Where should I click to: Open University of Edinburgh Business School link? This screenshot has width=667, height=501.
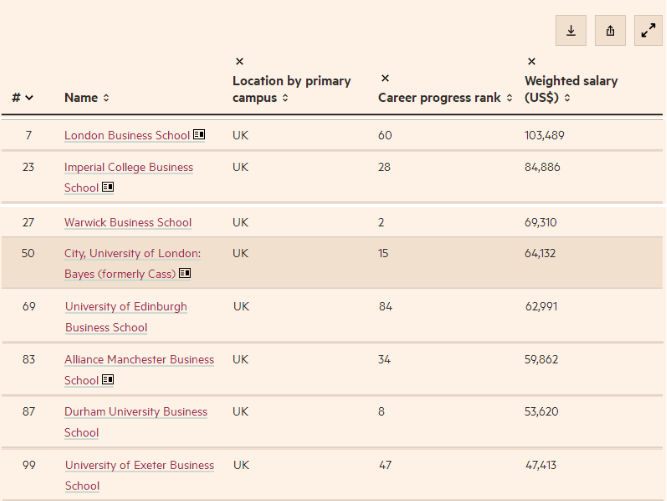click(x=125, y=307)
